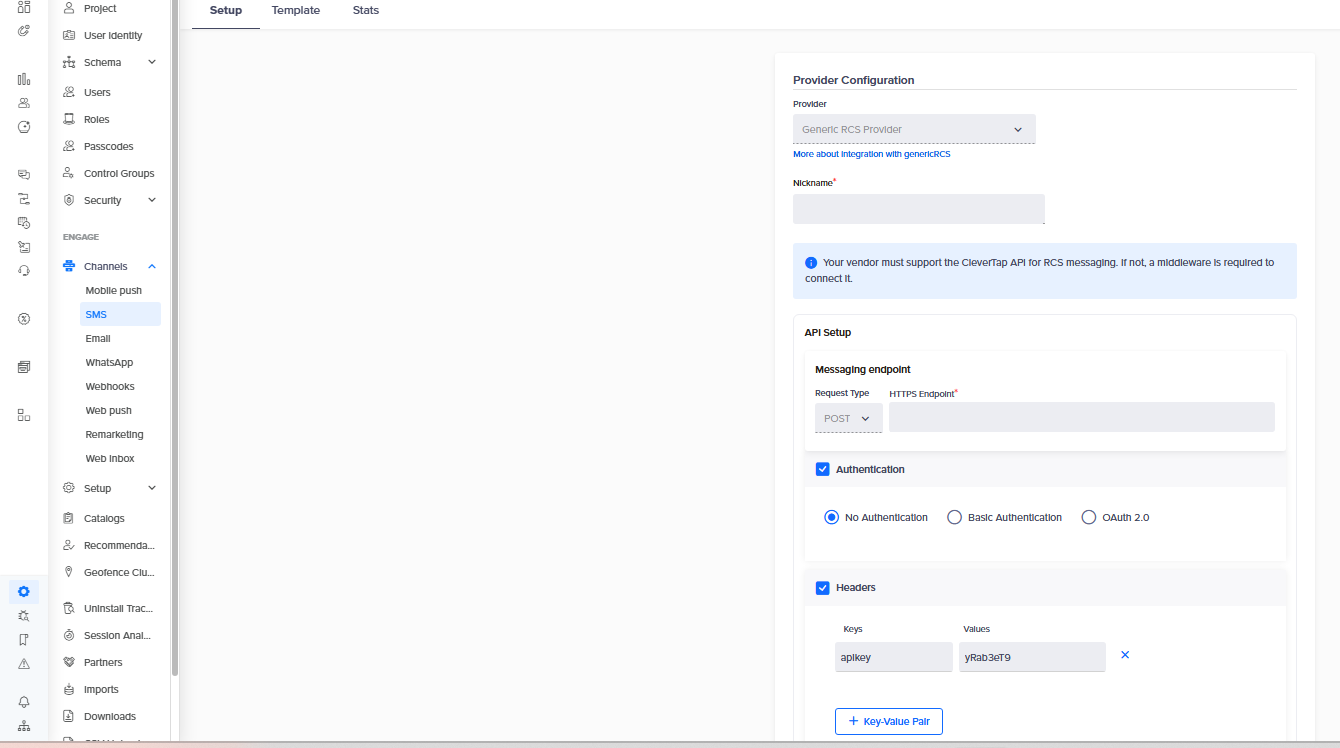Open the bar chart icon in left rail
The image size is (1340, 748).
tap(24, 79)
